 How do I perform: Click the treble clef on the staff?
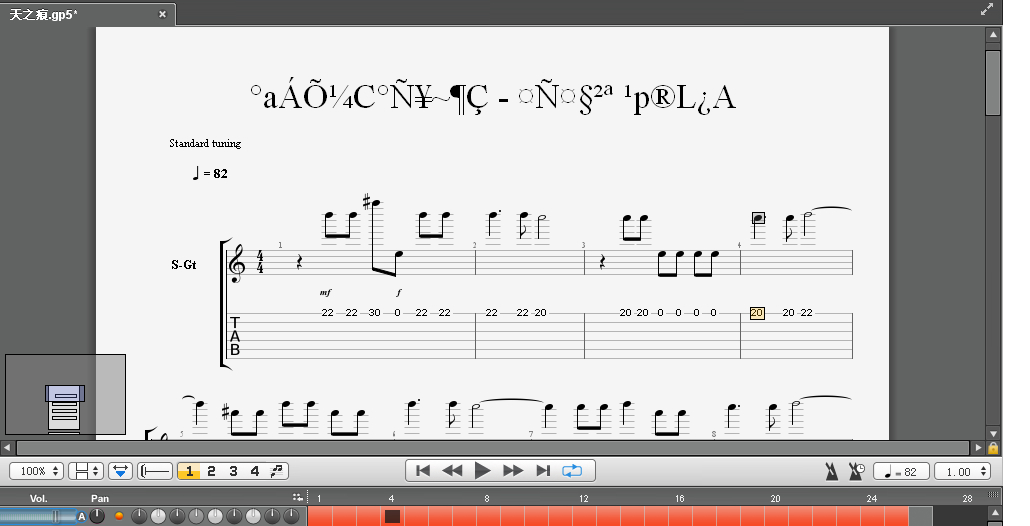coord(237,263)
